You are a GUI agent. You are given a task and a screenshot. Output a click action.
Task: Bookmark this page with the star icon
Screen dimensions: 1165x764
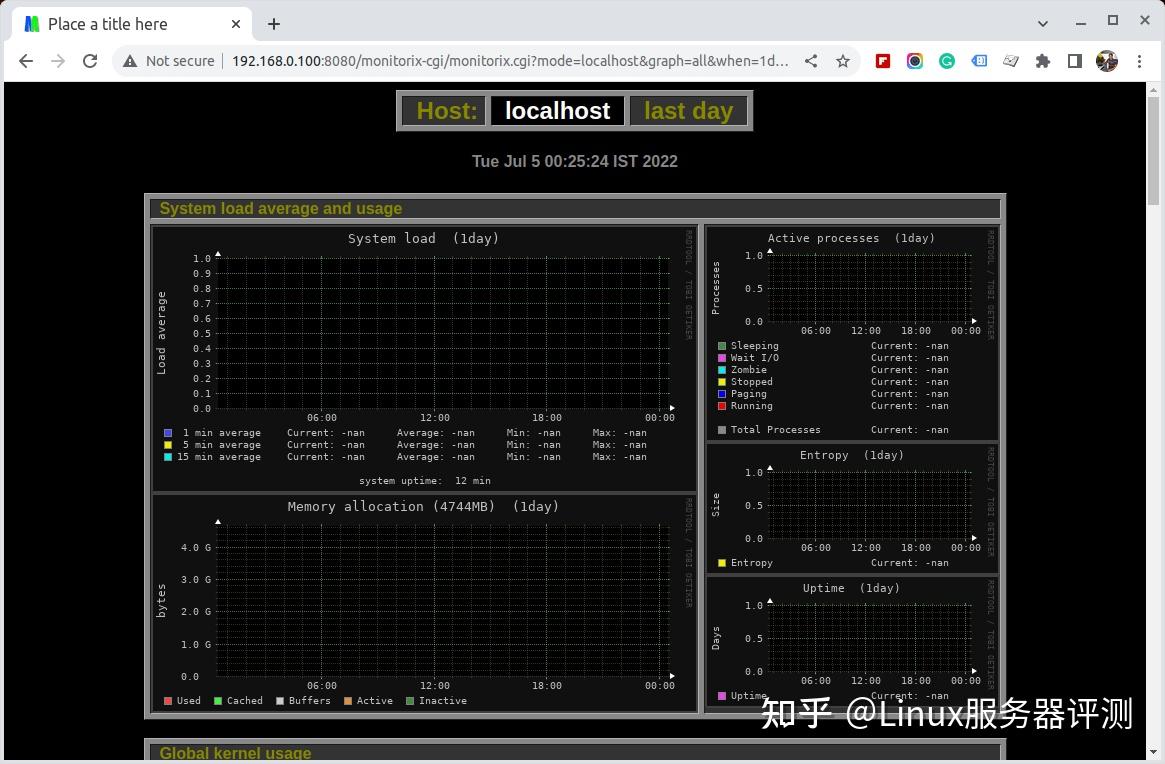click(845, 61)
